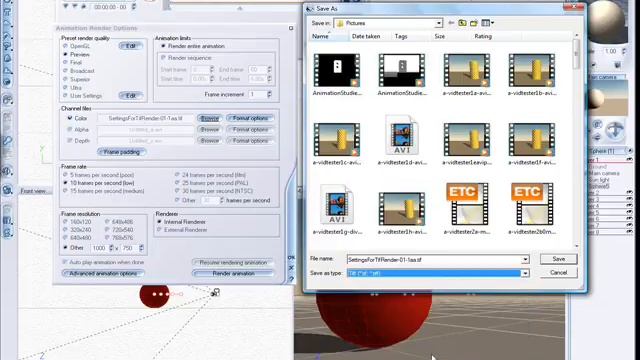640x360 pixels.
Task: Select Superior preset render quality
Action: pos(76,79)
